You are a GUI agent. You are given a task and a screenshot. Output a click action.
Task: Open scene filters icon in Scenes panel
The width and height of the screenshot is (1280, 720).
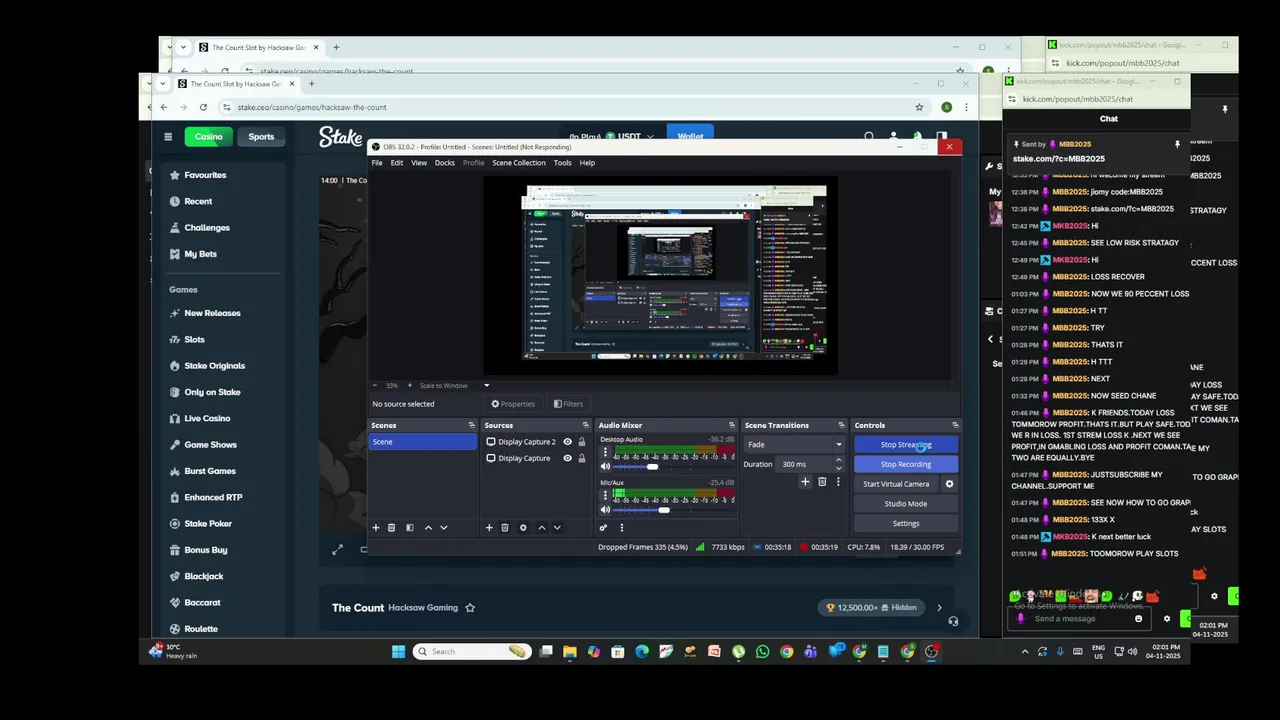409,528
